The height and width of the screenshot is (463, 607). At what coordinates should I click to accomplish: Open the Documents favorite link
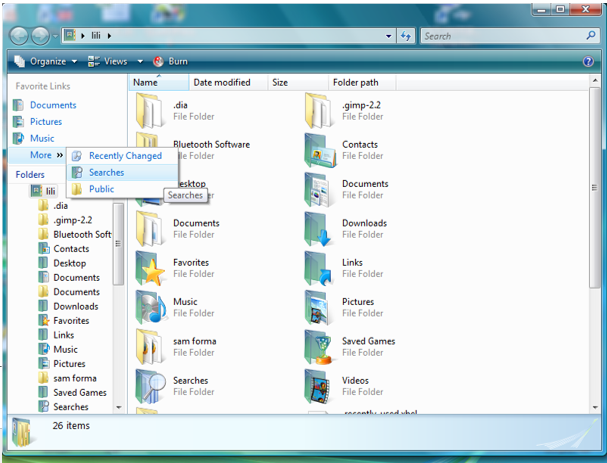[53, 105]
